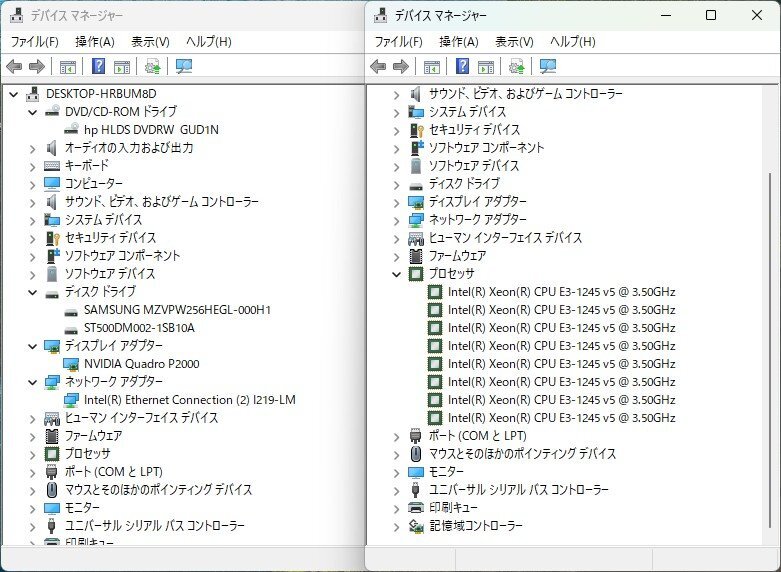Click Back arrow in right Device Manager toolbar
Image resolution: width=781 pixels, height=572 pixels.
click(x=378, y=66)
